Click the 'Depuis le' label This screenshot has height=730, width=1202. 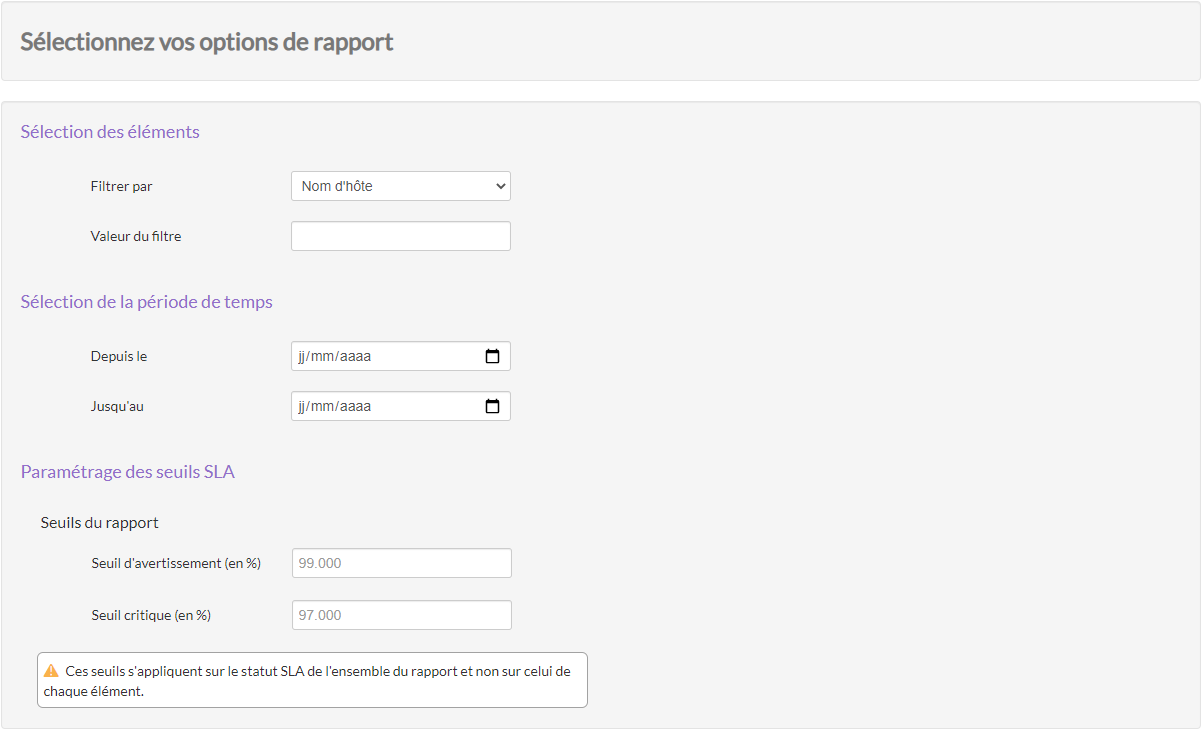tap(118, 356)
